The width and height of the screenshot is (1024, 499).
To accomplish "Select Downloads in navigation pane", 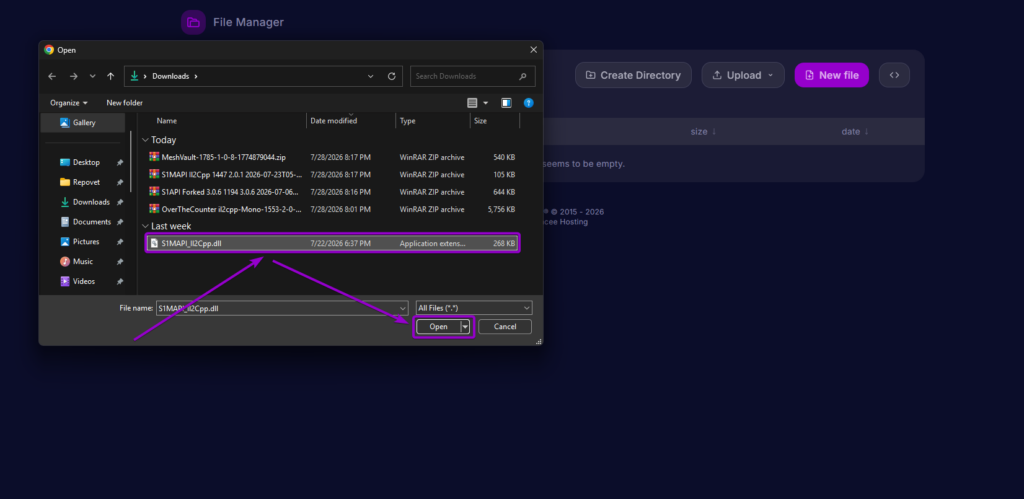I will [91, 202].
